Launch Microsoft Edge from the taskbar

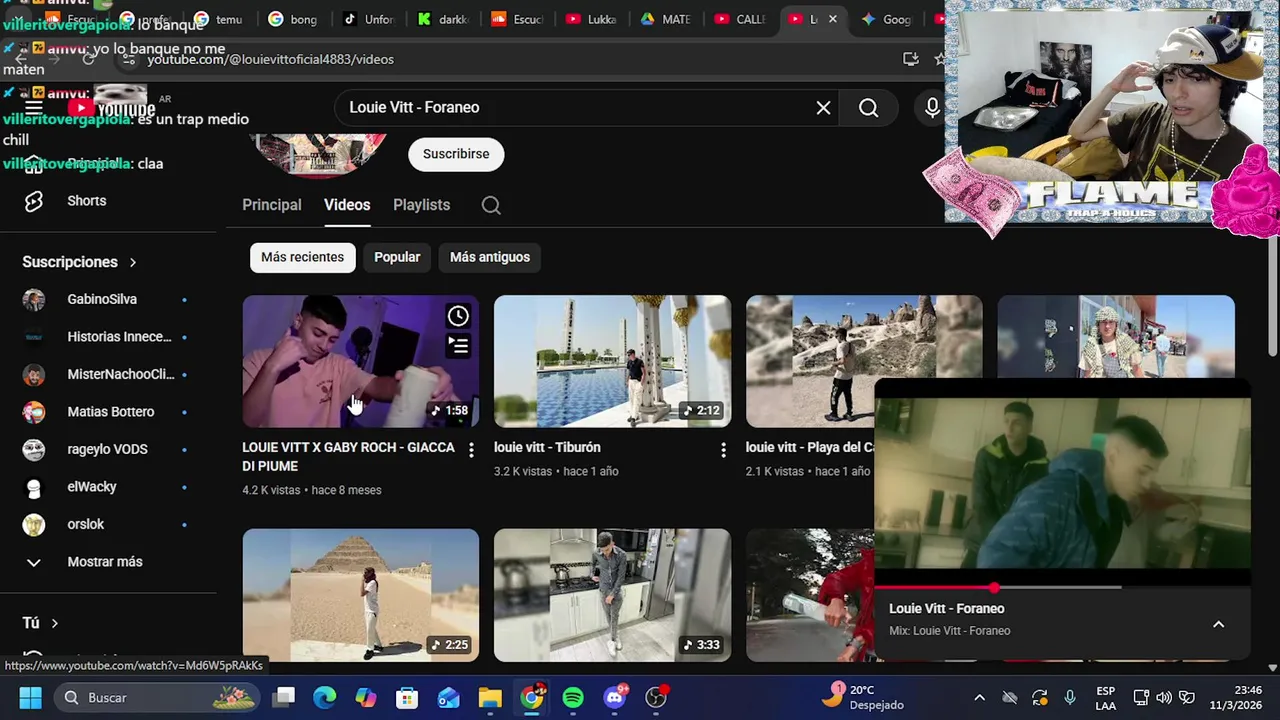point(325,697)
